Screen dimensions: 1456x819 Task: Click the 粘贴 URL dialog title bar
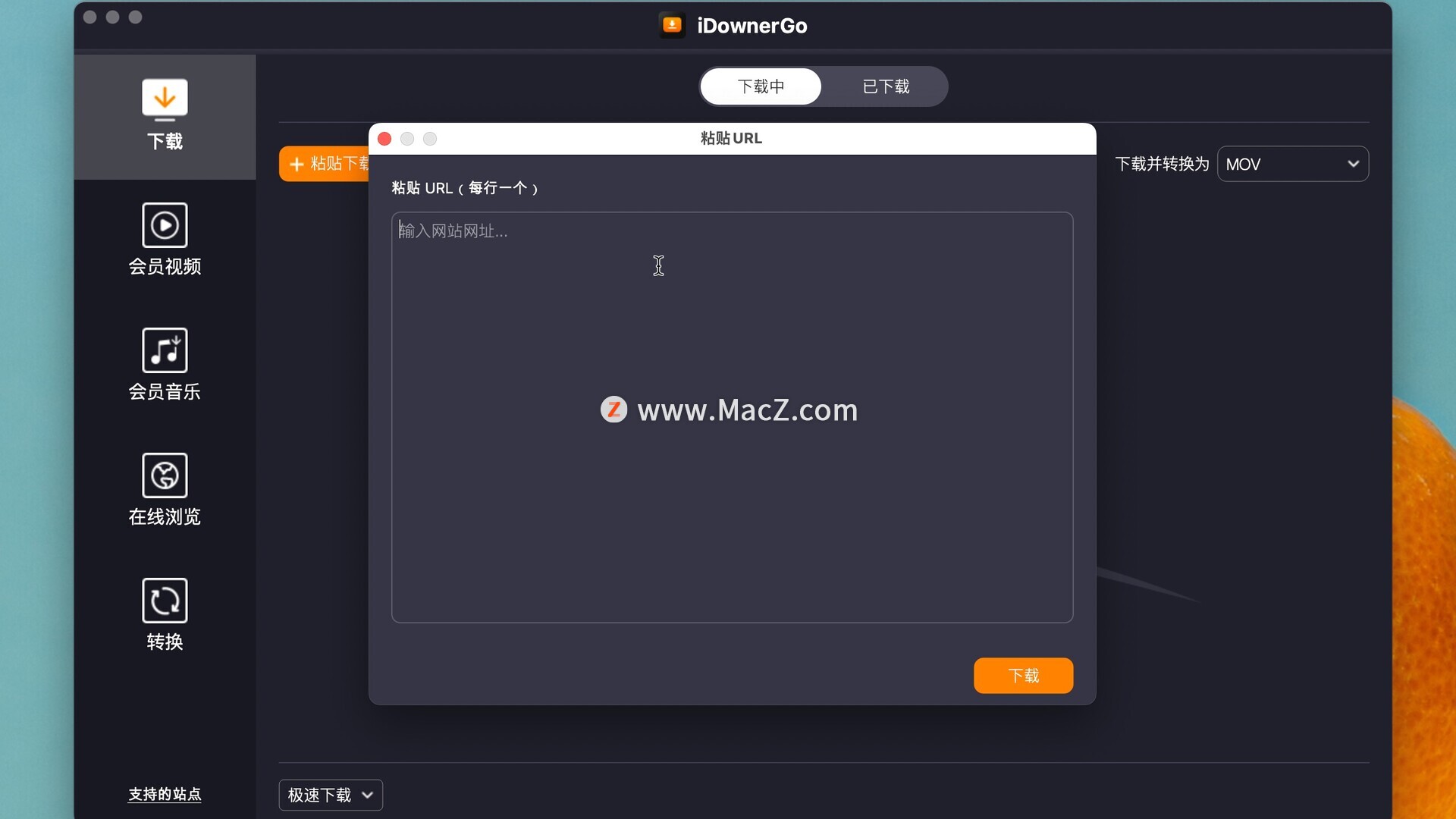point(732,139)
